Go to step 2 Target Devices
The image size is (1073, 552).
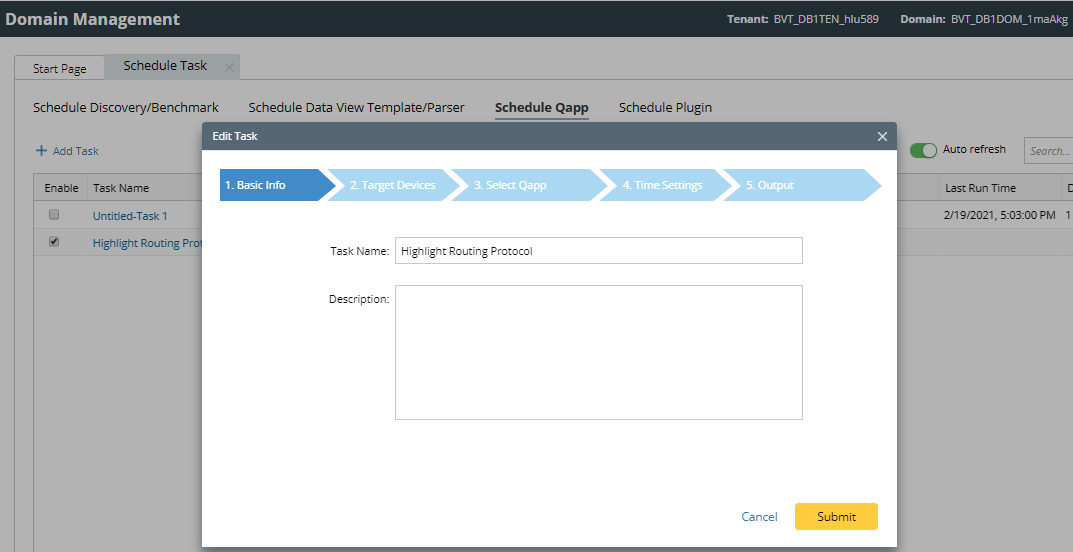[x=392, y=185]
